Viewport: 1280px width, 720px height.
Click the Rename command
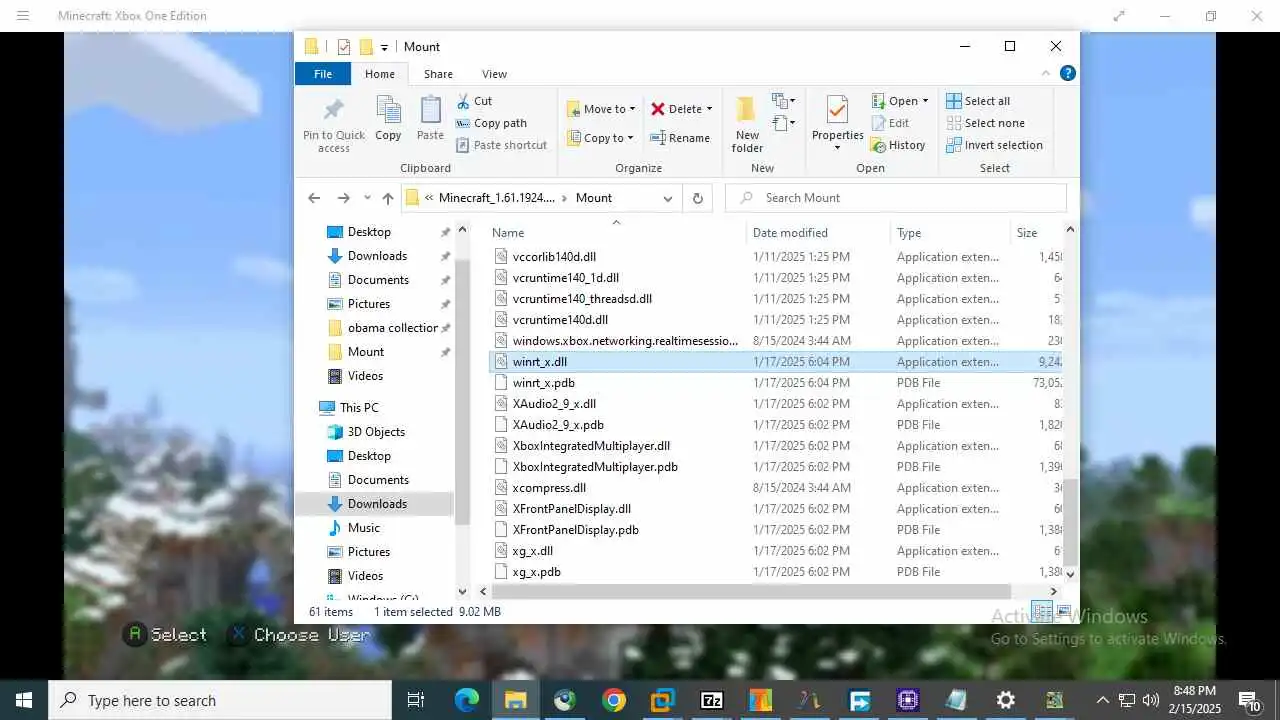(680, 138)
